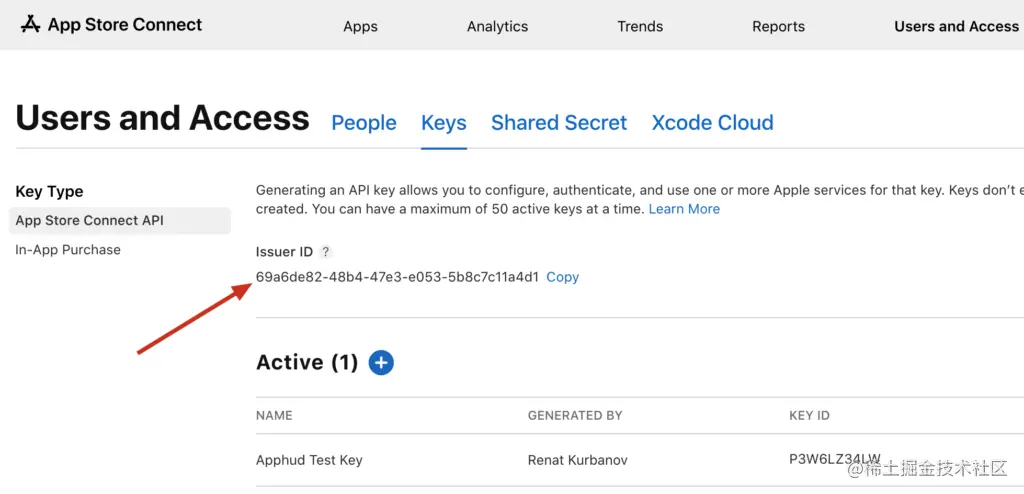Switch to the Keys tab
This screenshot has width=1024, height=494.
[444, 123]
